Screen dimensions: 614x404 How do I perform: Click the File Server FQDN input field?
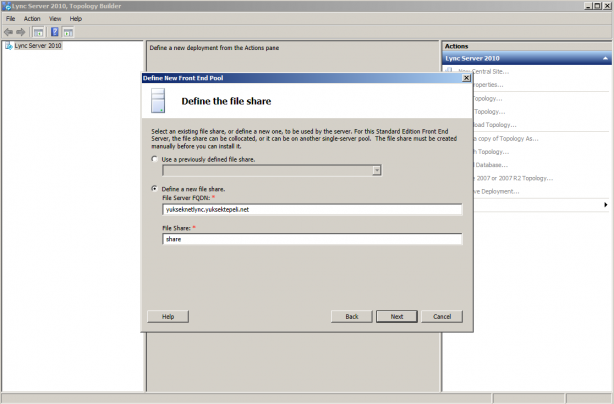pyautogui.click(x=312, y=209)
